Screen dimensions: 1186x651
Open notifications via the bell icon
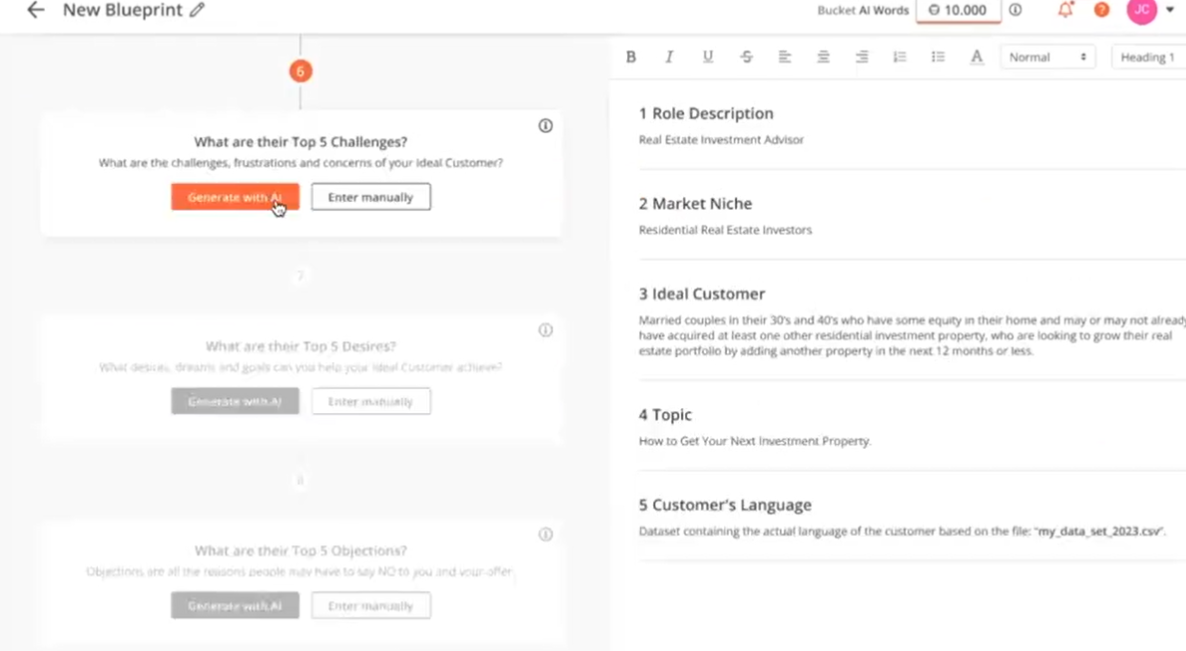click(x=1065, y=11)
